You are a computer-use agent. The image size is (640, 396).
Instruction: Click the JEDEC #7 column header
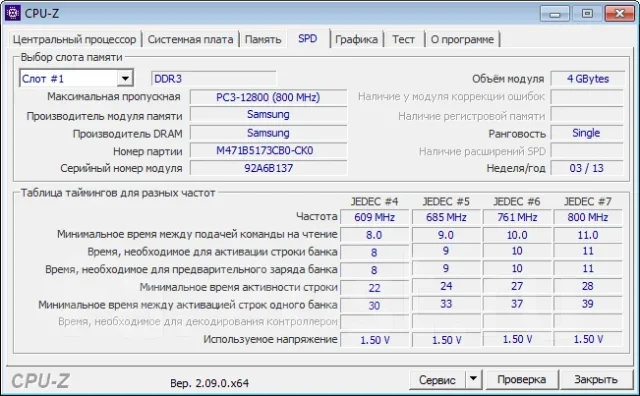point(588,202)
